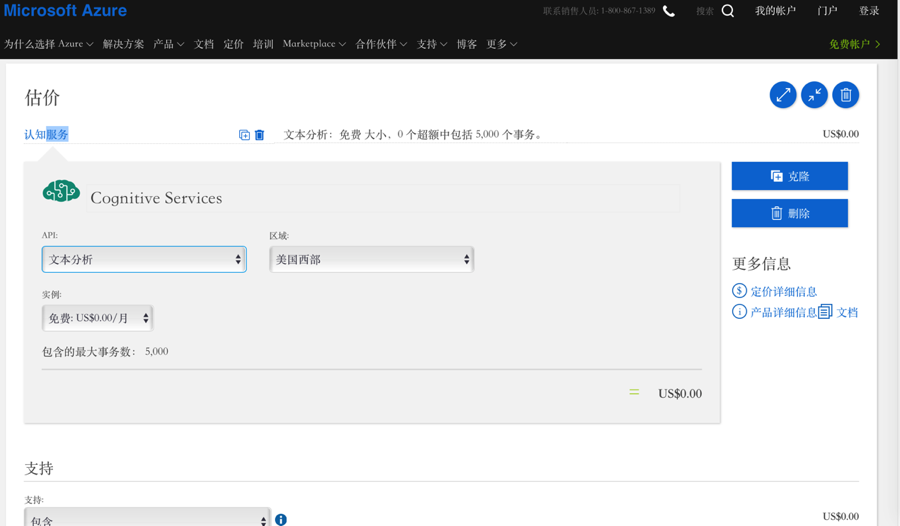Click small clone icon beside 认知服务
Image resolution: width=900 pixels, height=526 pixels.
pos(245,135)
